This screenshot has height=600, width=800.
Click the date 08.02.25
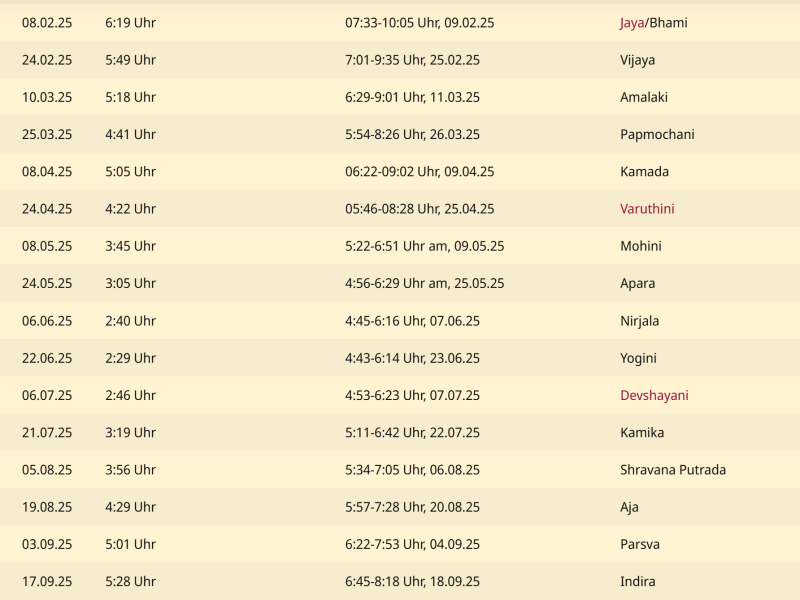point(47,23)
